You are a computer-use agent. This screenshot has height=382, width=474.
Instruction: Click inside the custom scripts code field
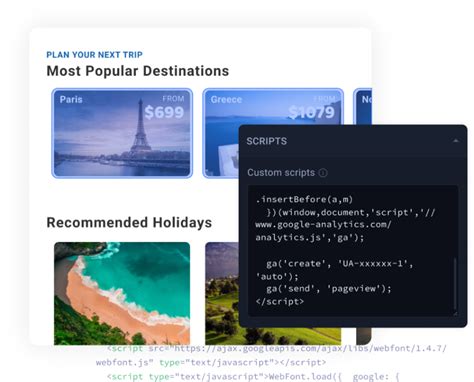pos(353,251)
